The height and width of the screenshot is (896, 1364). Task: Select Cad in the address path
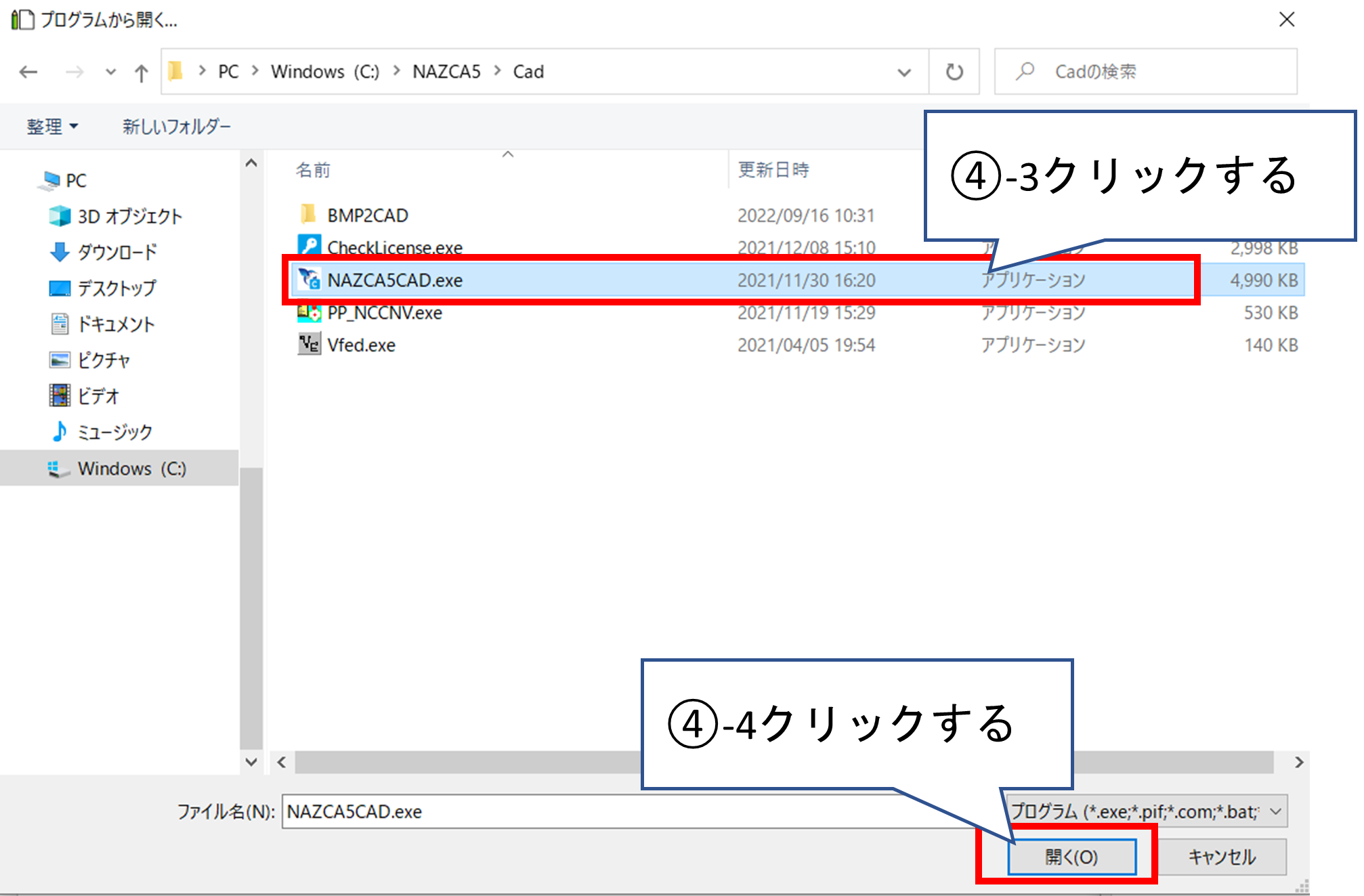point(528,72)
